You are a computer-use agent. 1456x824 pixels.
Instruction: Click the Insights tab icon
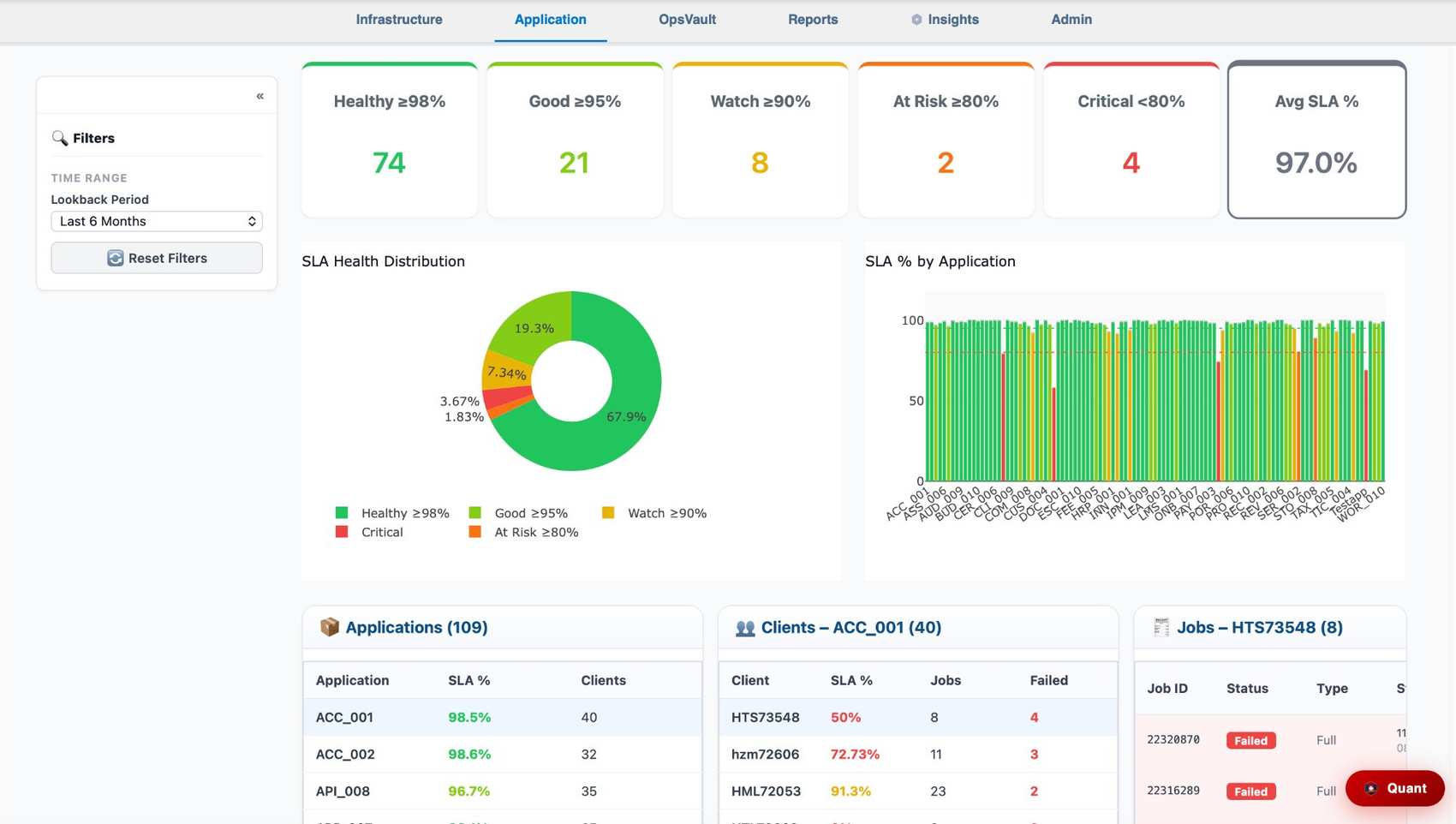[x=916, y=20]
